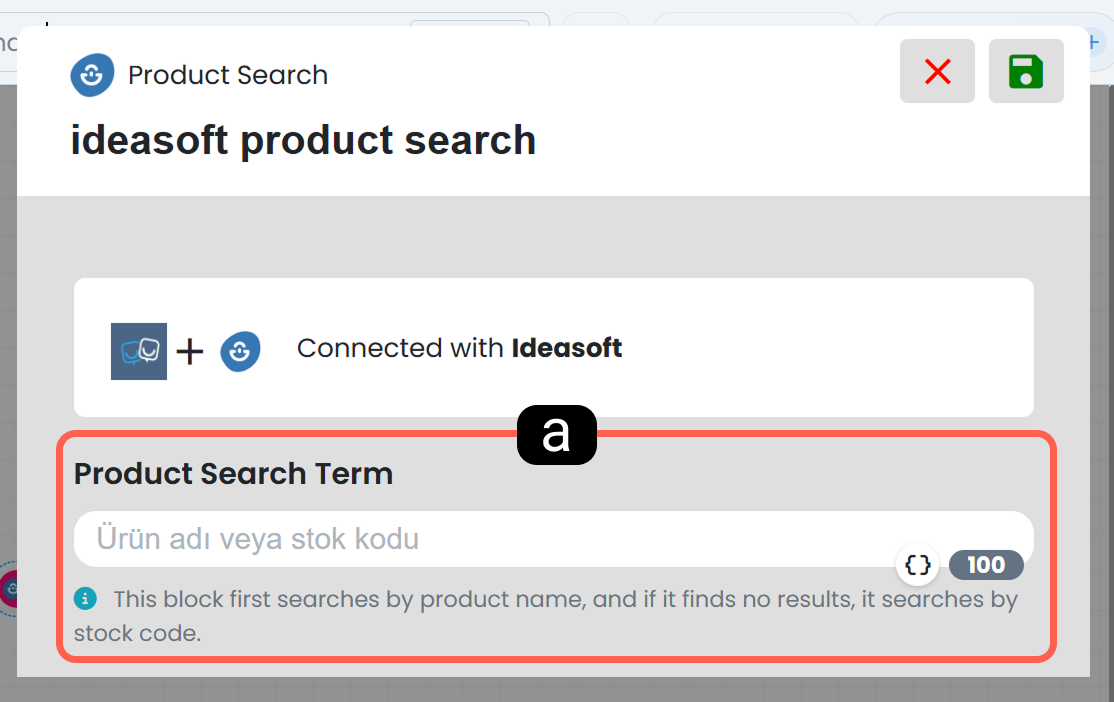Screen dimensions: 1114x702
Task: Insert a variable using the curly braces icon
Action: click(x=917, y=565)
